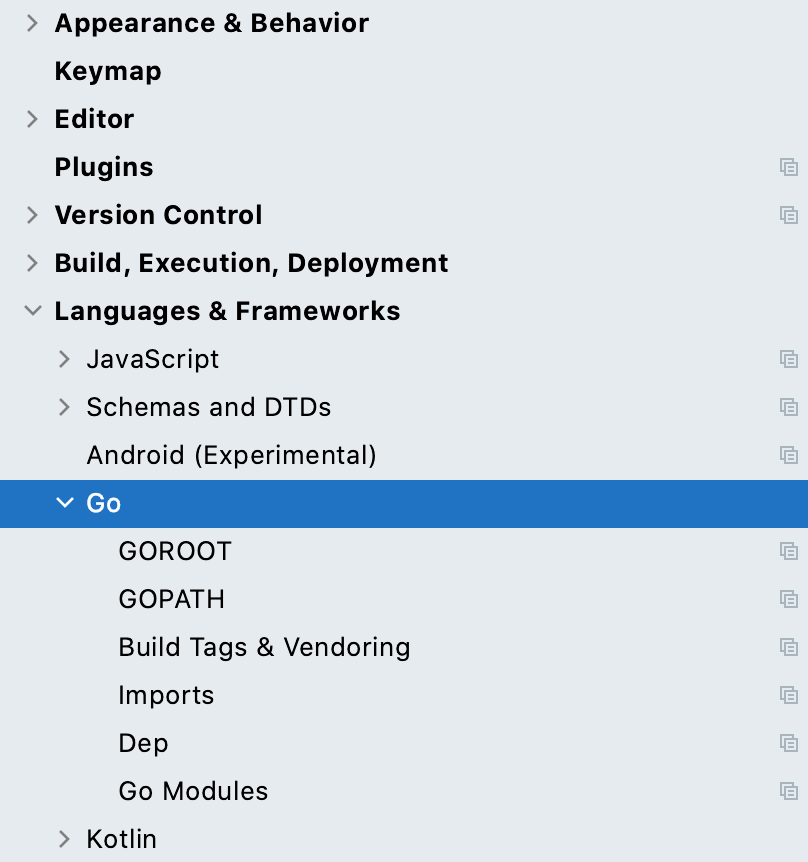Open the Dep settings page
This screenshot has height=862, width=808.
[x=143, y=743]
